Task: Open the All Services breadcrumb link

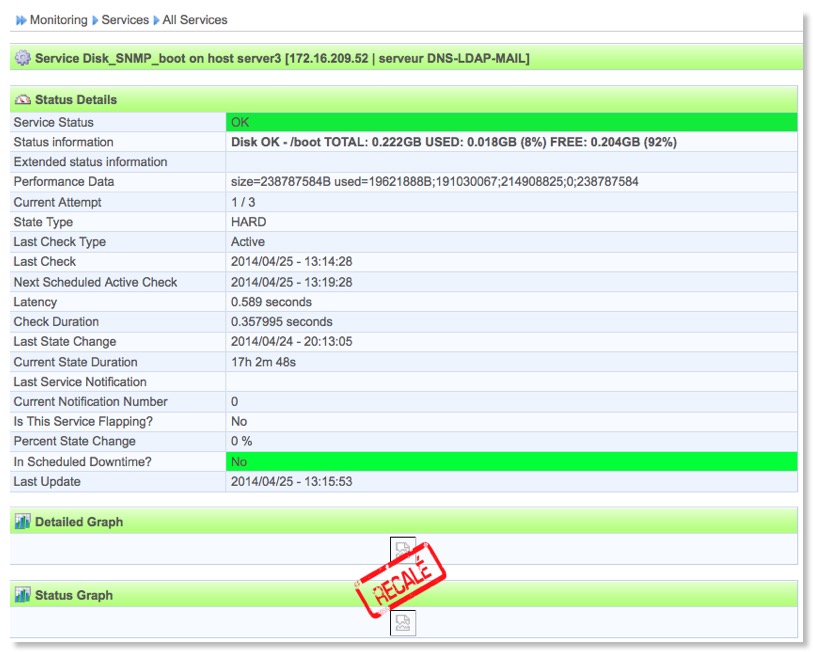Action: point(195,20)
